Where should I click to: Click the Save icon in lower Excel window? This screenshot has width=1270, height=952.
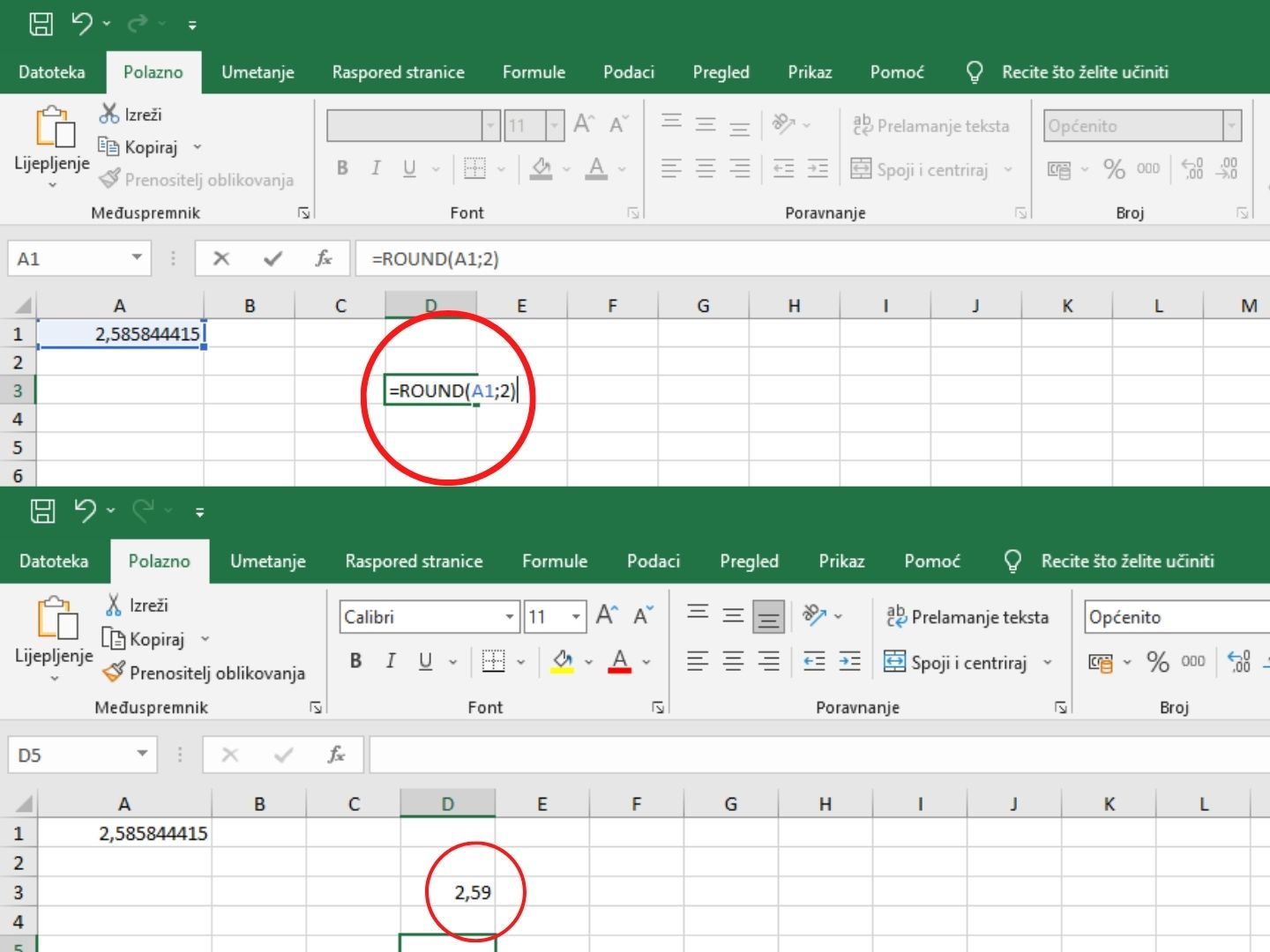click(x=42, y=510)
